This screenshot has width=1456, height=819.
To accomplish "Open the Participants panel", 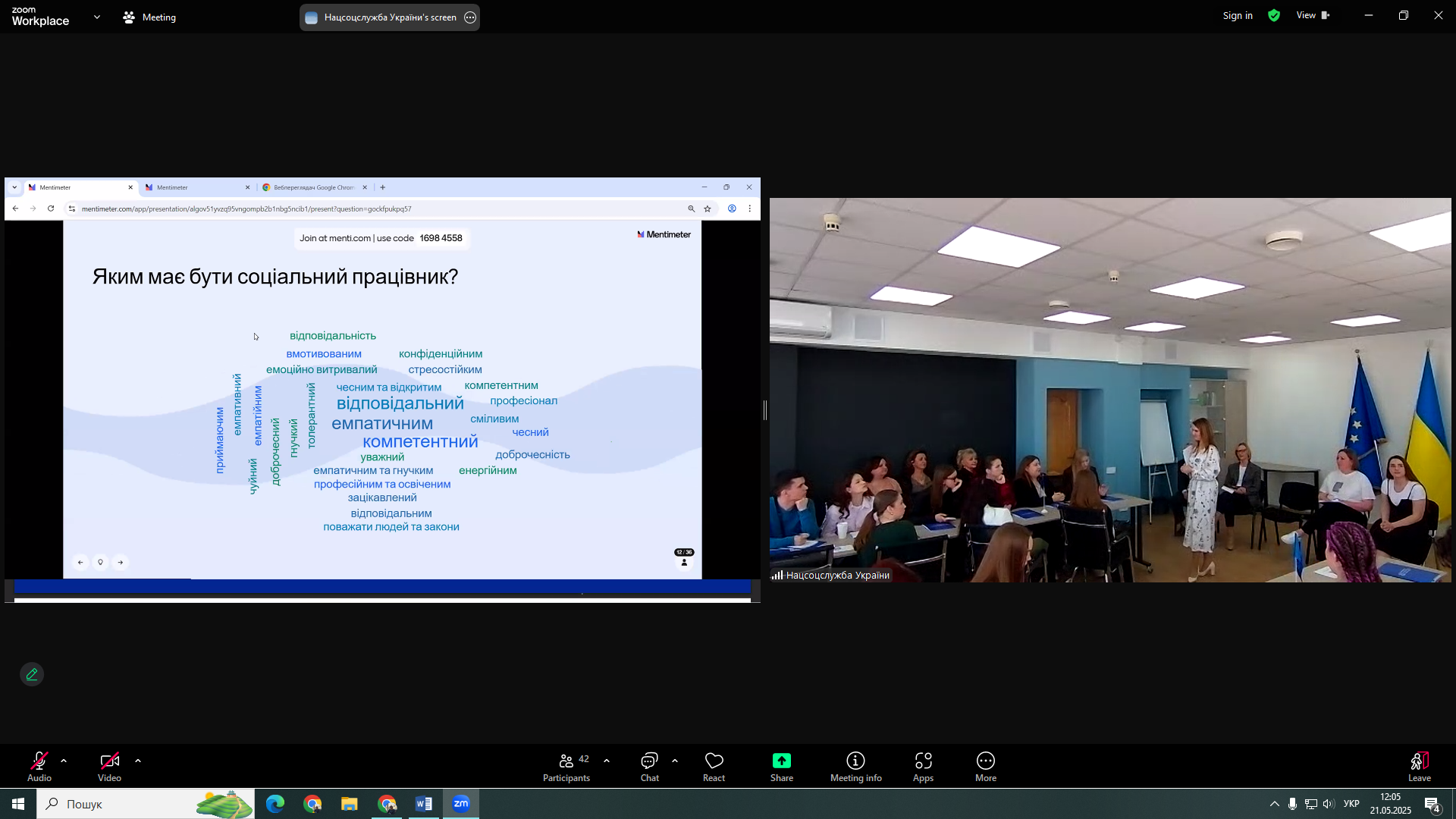I will (566, 766).
